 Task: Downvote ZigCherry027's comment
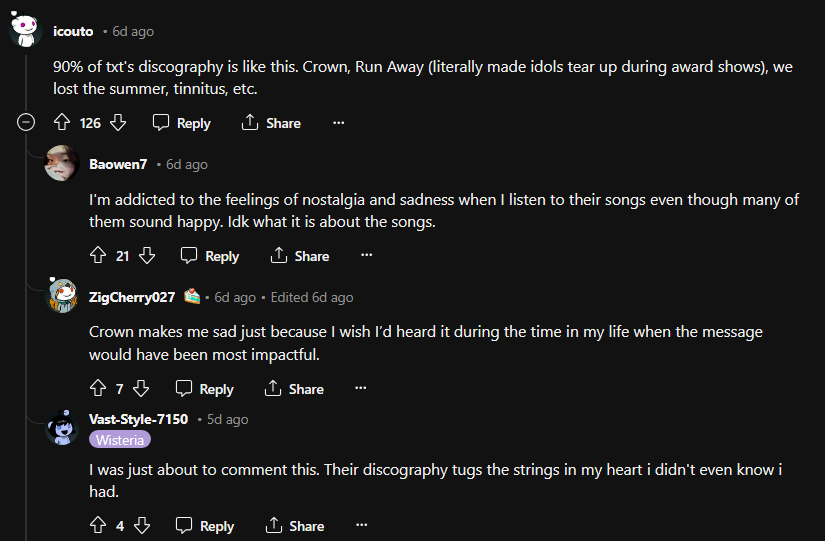[x=141, y=389]
